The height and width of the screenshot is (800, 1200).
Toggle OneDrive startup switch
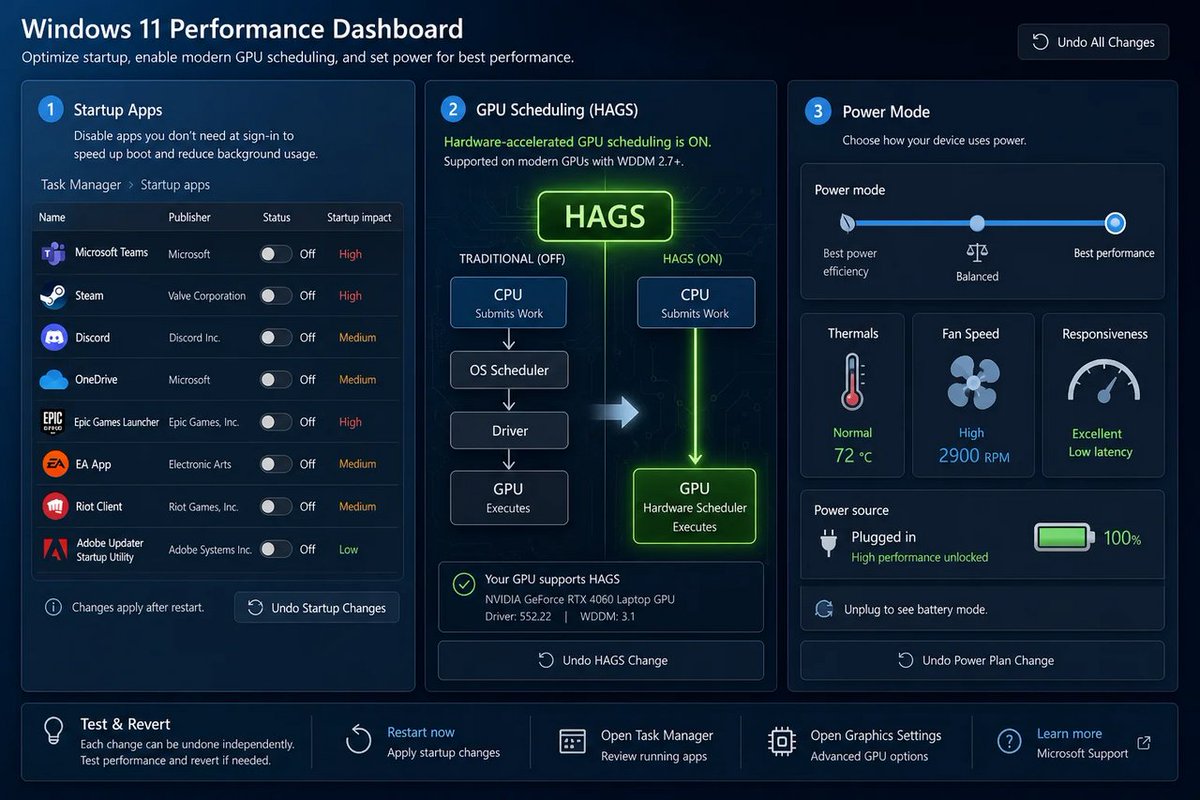276,380
